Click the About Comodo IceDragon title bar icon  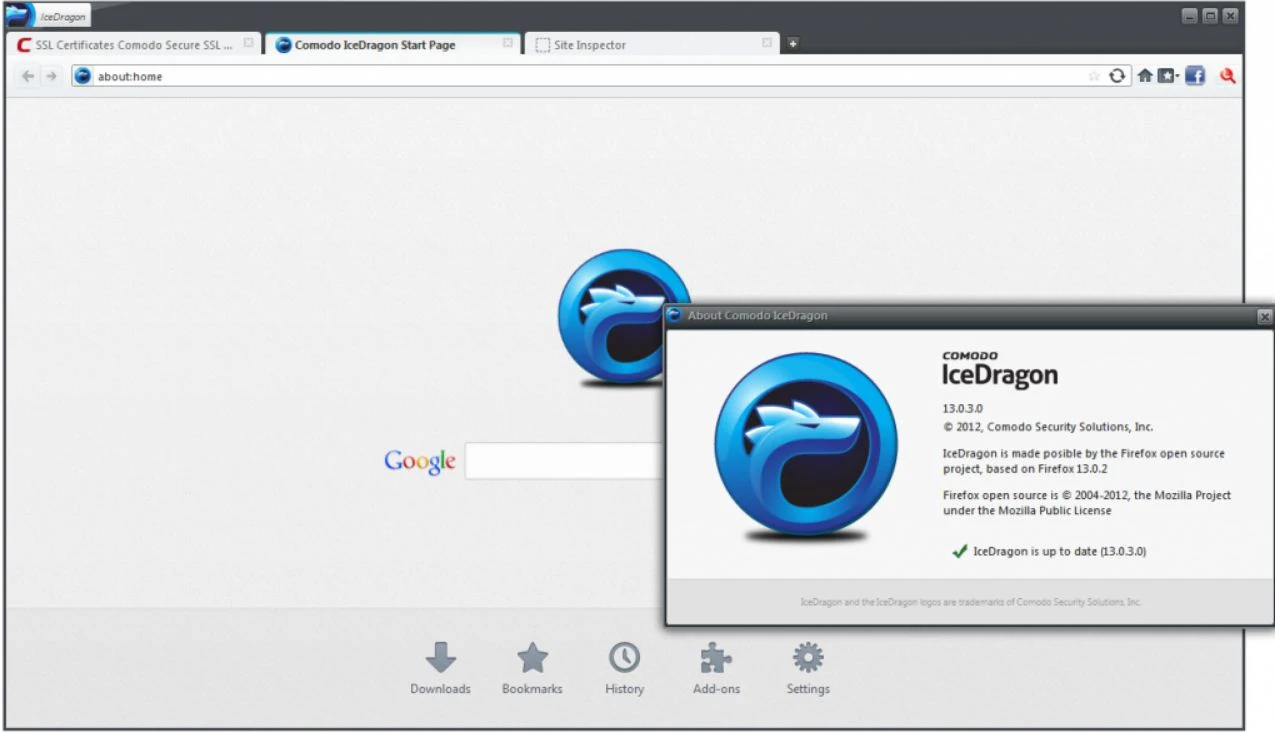click(x=676, y=316)
